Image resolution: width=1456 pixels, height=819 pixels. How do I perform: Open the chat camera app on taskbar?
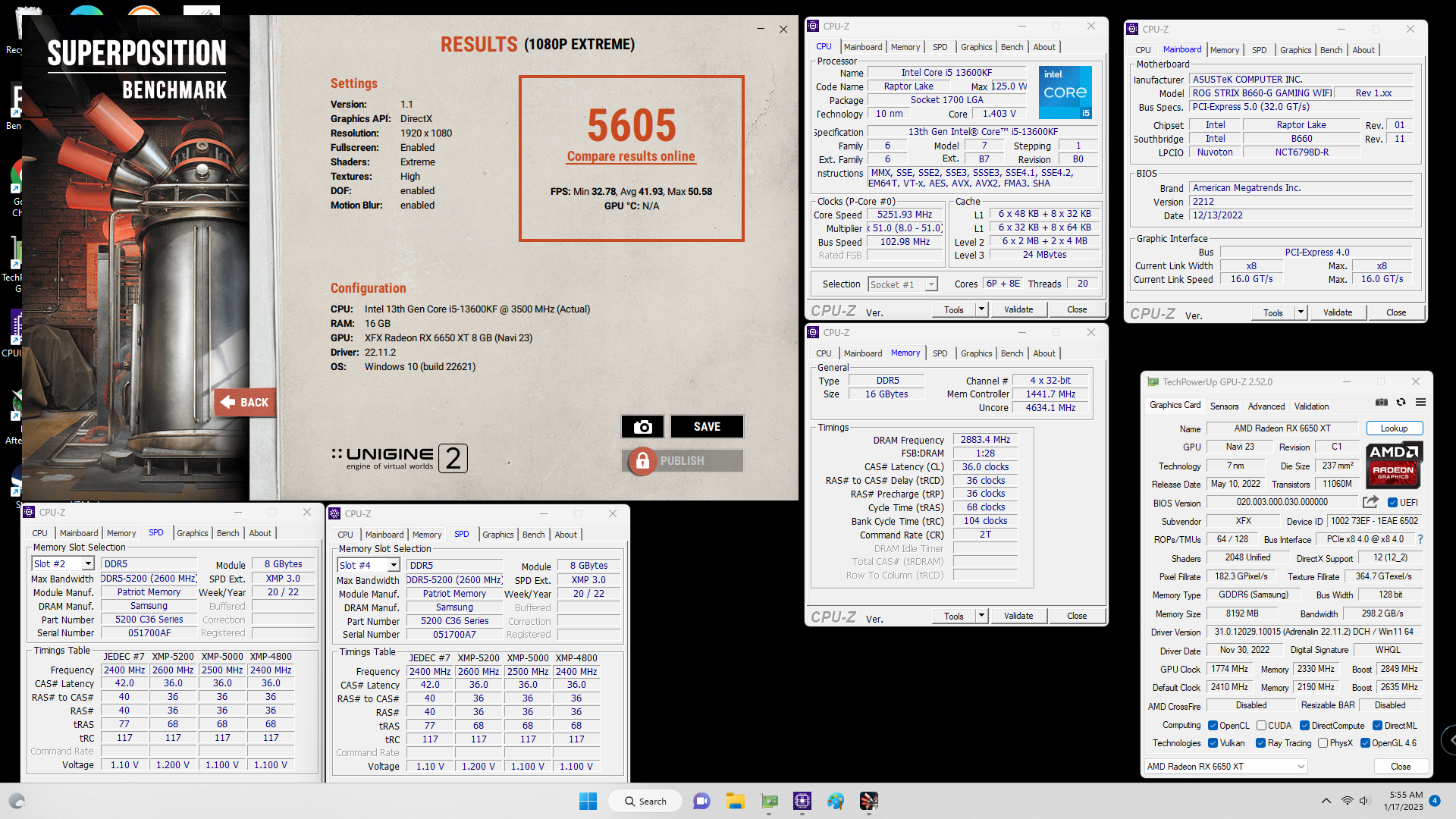[701, 801]
